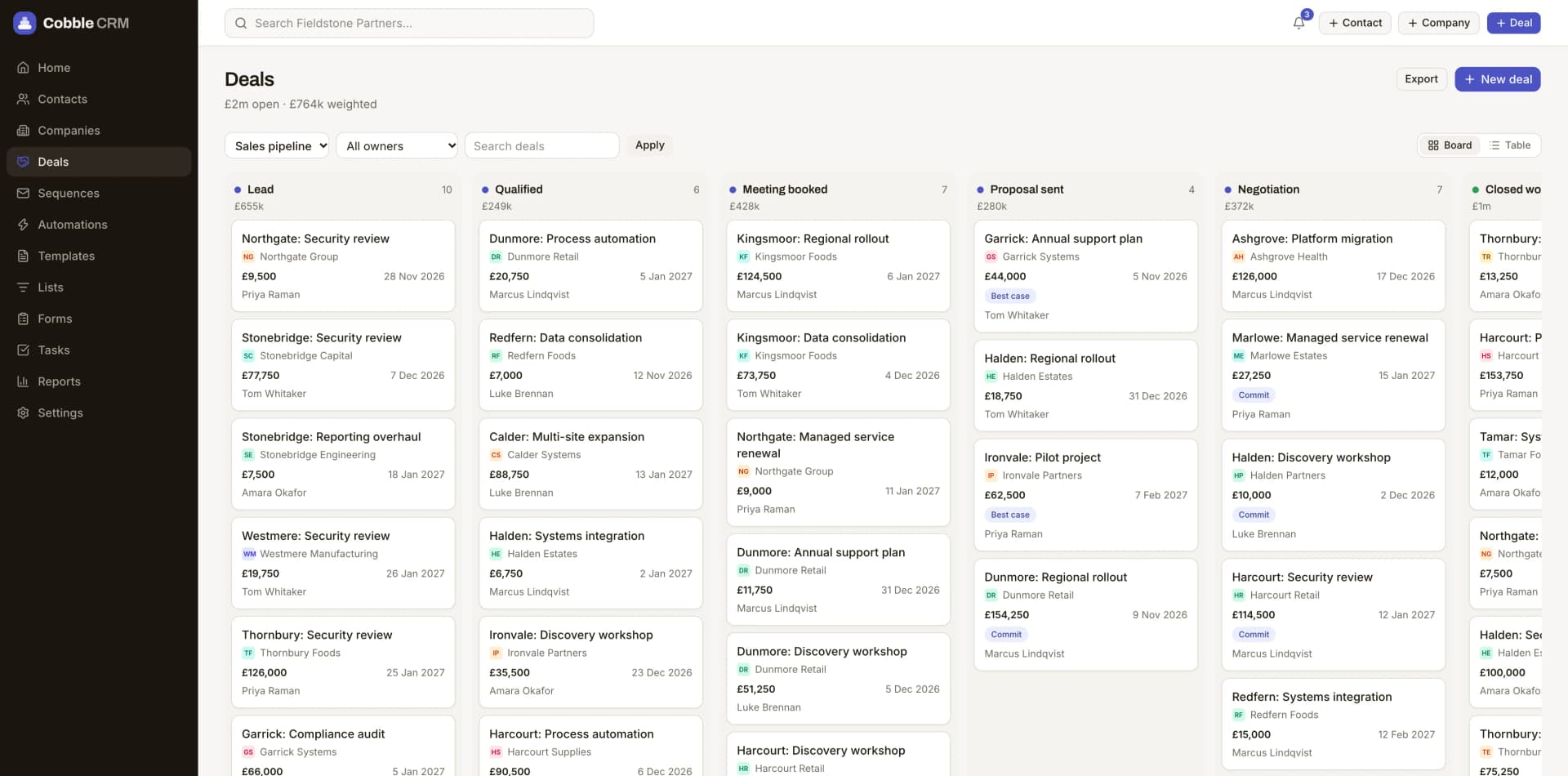The width and height of the screenshot is (1568, 776).
Task: Click the Export button
Action: (x=1421, y=79)
